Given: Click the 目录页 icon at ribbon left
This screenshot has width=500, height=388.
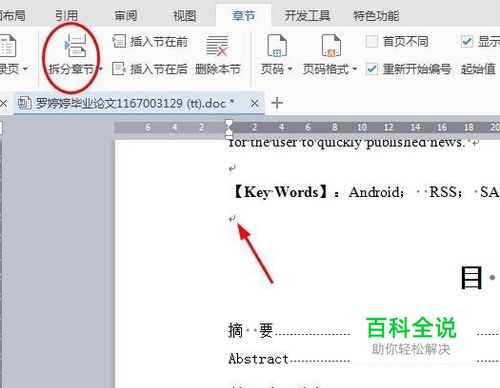Looking at the screenshot, I should point(7,45).
